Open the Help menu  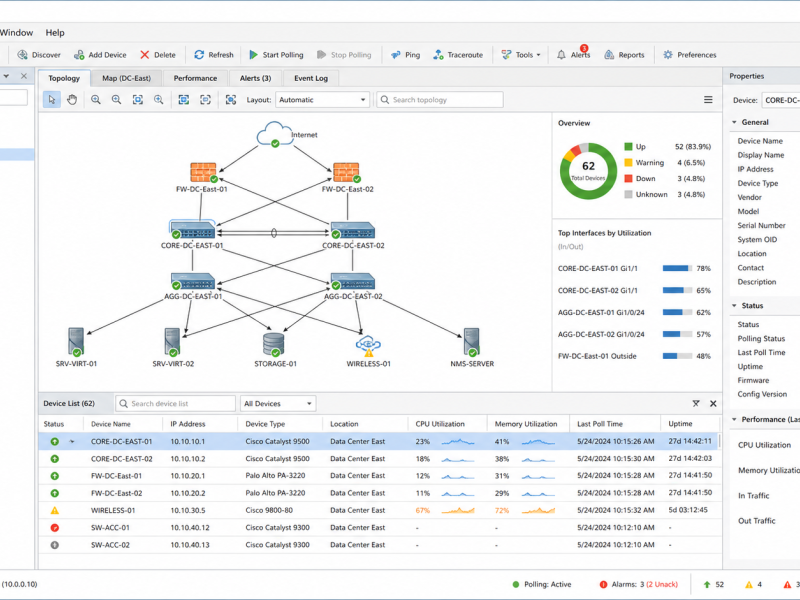55,33
